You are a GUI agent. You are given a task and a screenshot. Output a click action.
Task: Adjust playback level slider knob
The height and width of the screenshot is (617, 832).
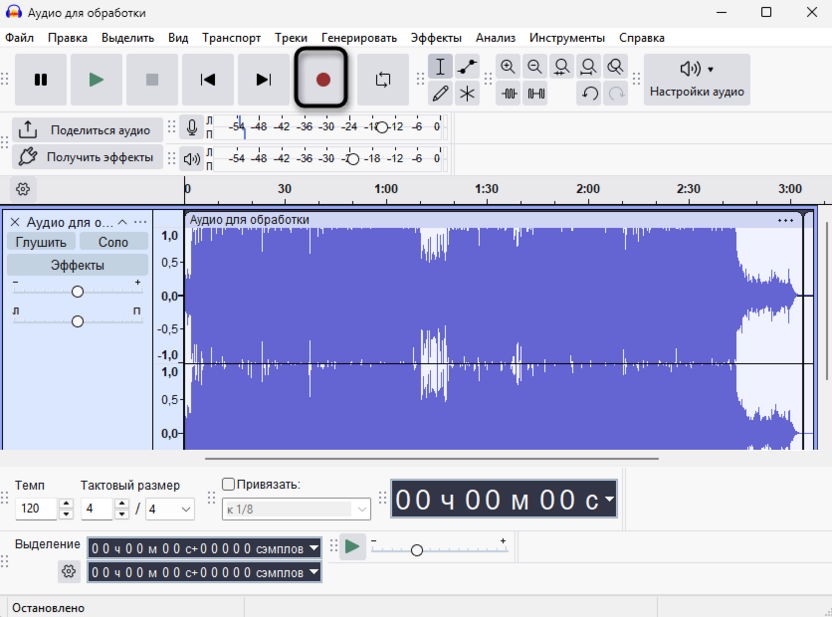click(x=353, y=159)
